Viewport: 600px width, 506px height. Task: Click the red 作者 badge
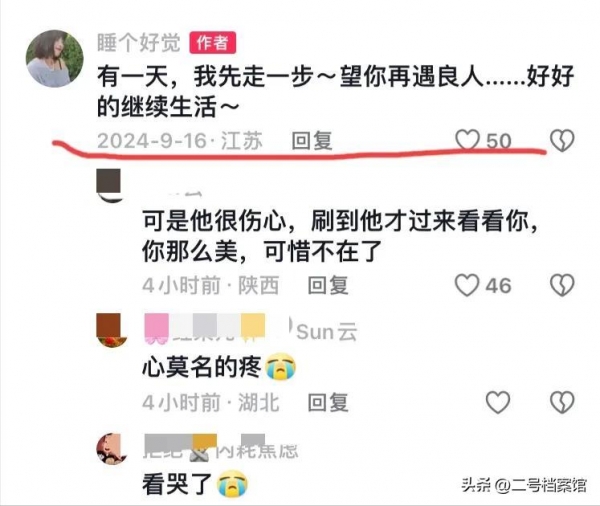click(x=212, y=42)
